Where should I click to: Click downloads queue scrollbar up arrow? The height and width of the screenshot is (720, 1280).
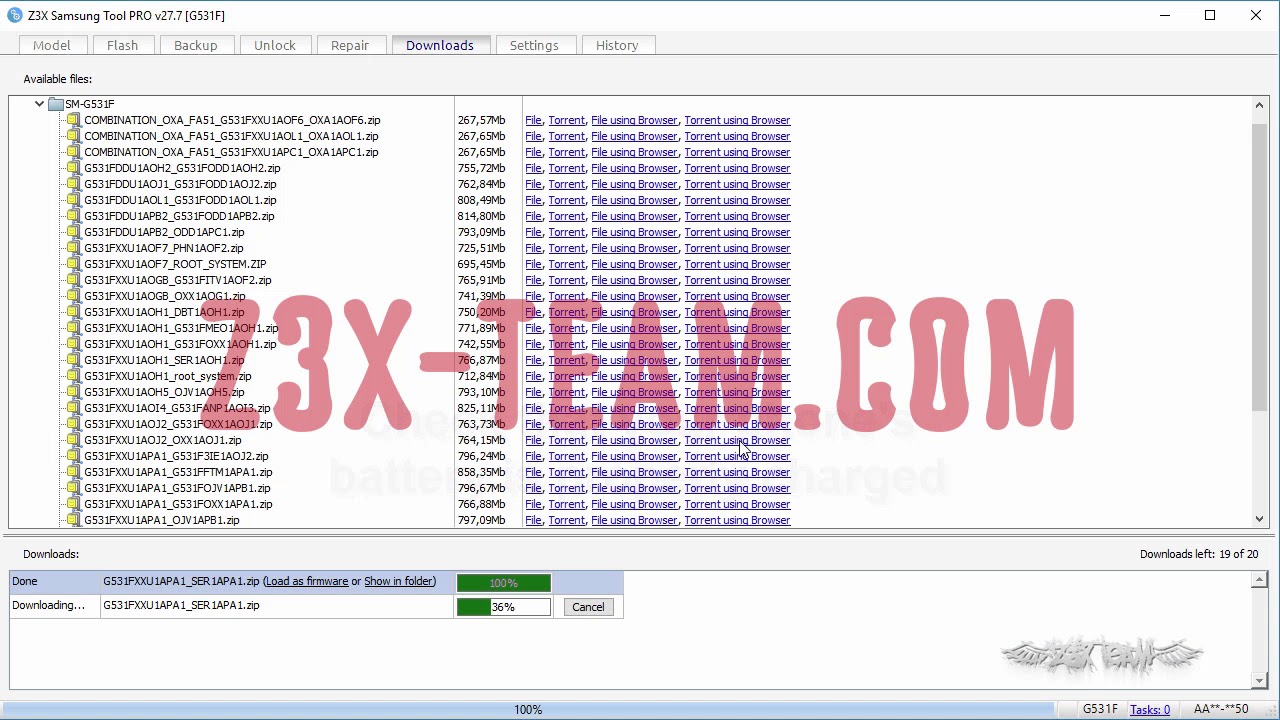(1260, 581)
